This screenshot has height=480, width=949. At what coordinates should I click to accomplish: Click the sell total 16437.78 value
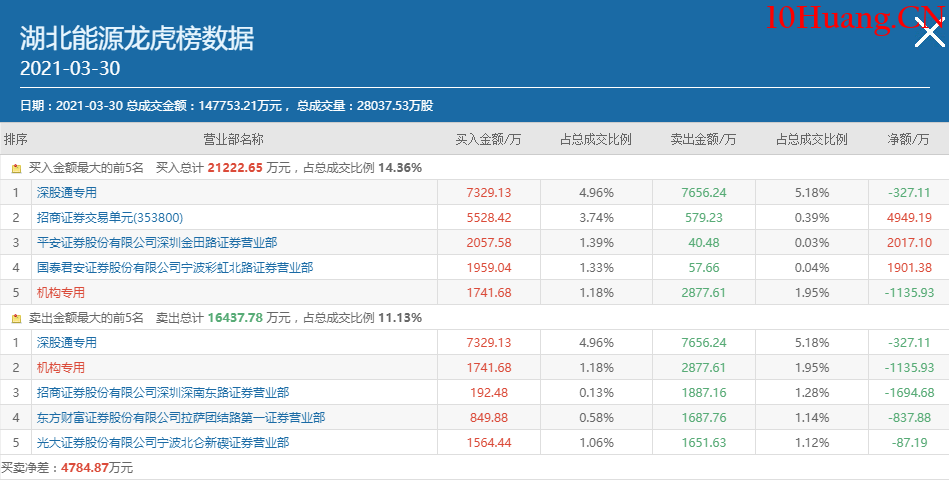pyautogui.click(x=235, y=318)
